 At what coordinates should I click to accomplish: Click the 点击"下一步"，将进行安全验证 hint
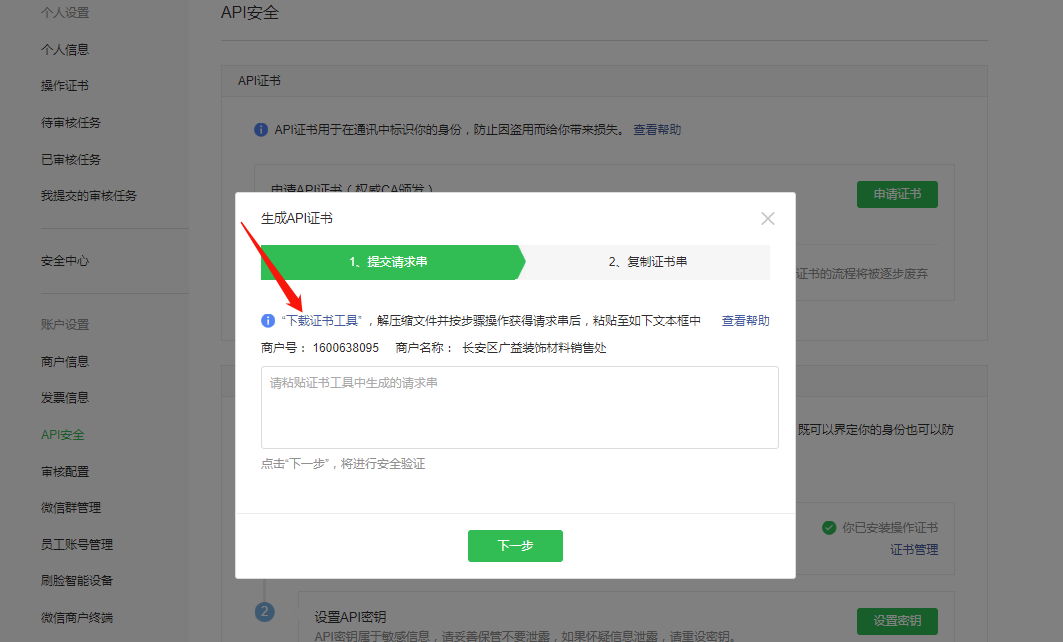coord(343,464)
